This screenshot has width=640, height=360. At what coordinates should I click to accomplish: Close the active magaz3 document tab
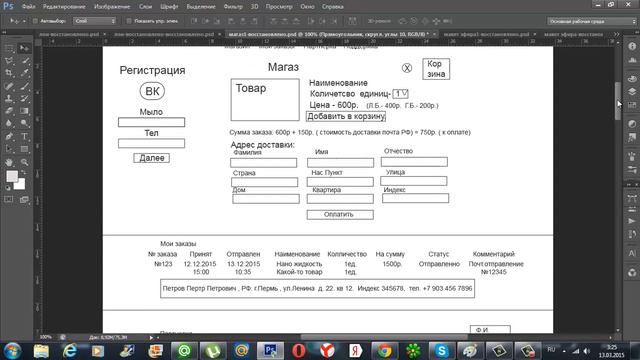[x=434, y=34]
